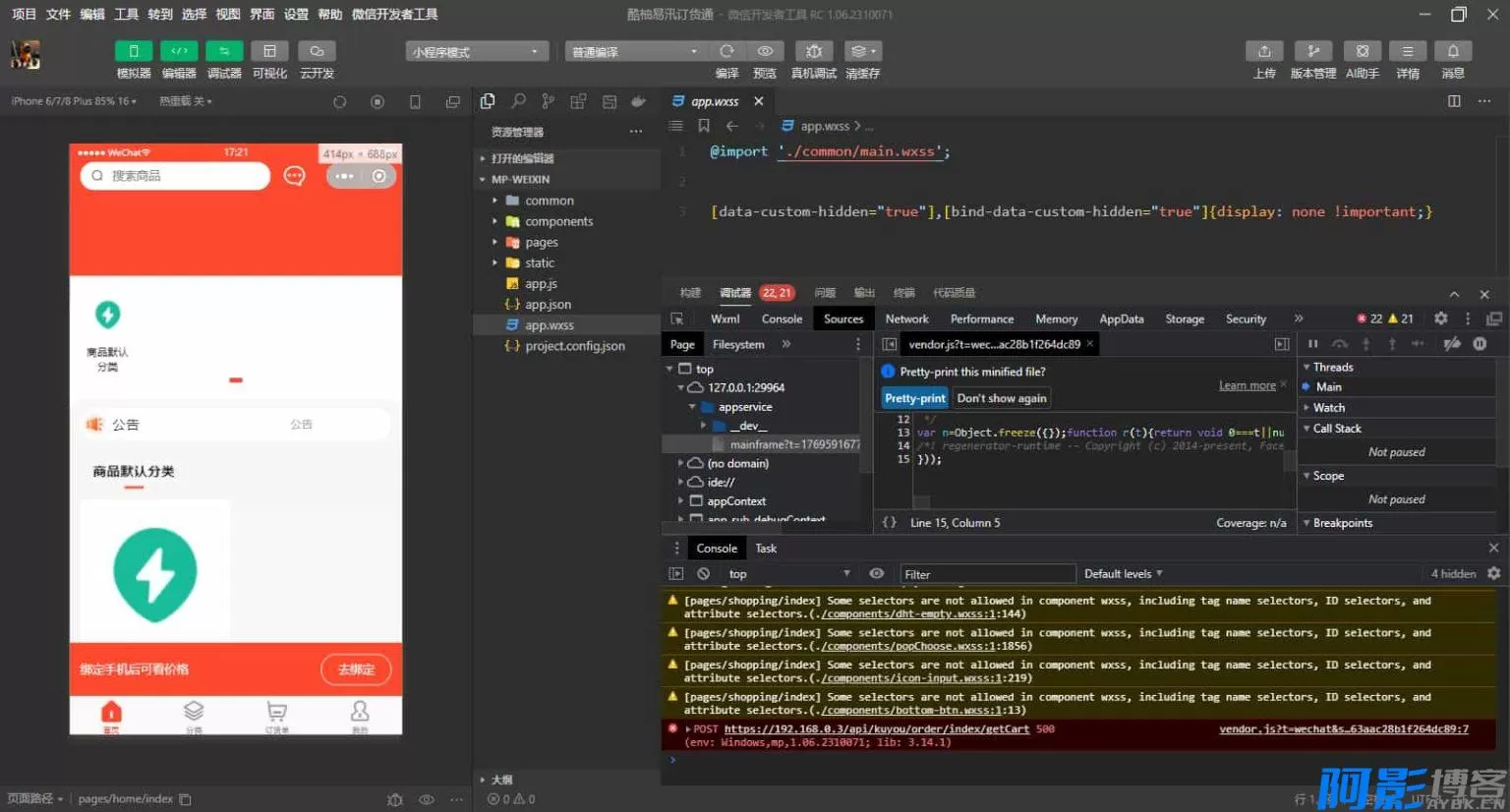This screenshot has height=812, width=1510.
Task: Switch to the Network tab
Action: [x=906, y=319]
